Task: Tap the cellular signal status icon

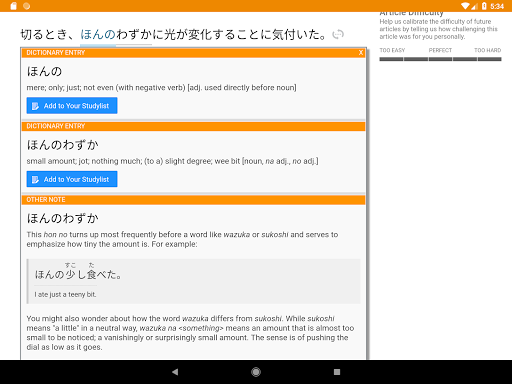Action: click(x=474, y=6)
